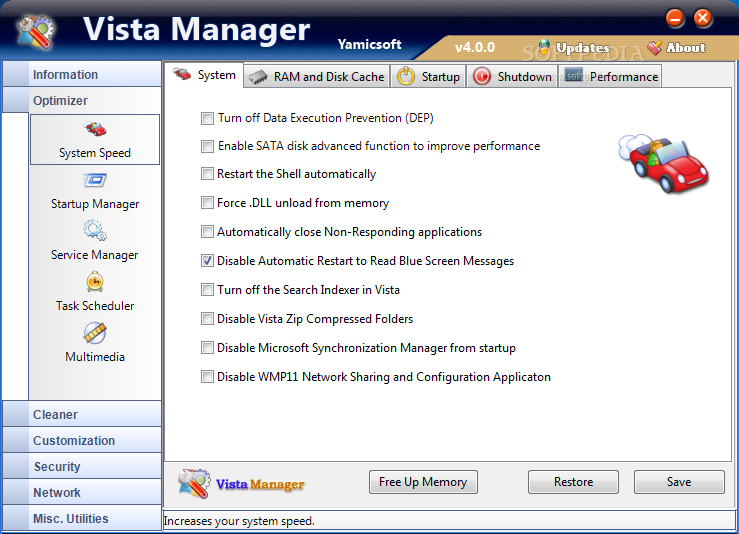
Task: Select the Task Scheduler label
Action: (95, 306)
